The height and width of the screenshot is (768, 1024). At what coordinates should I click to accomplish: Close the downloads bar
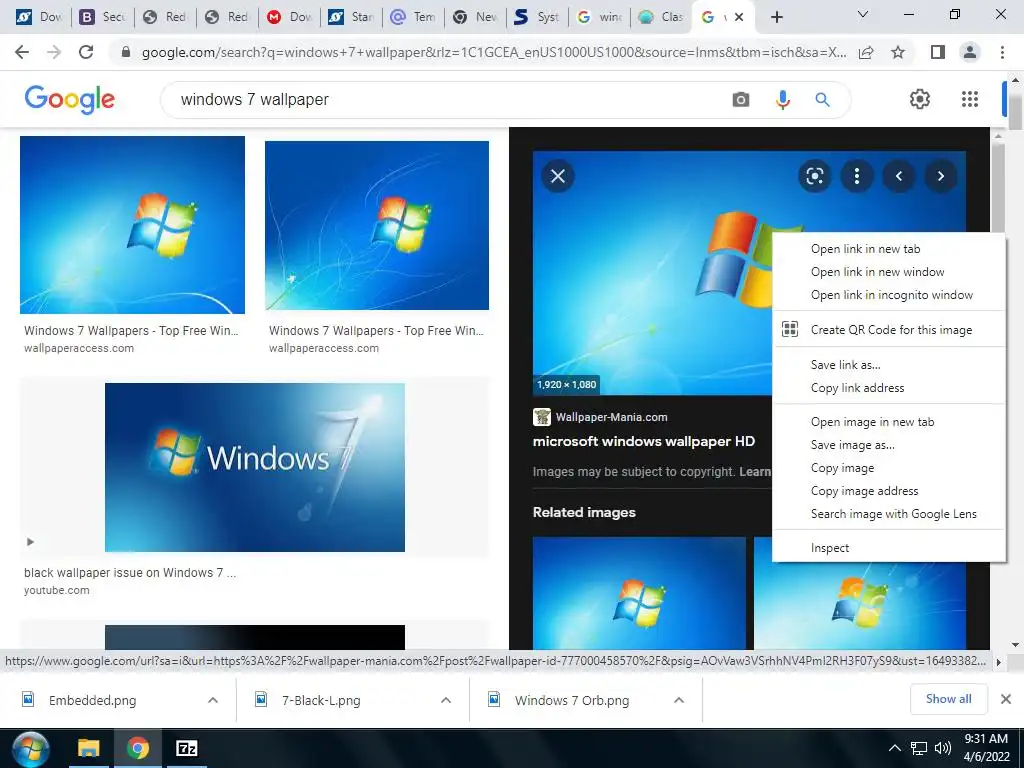[1006, 699]
